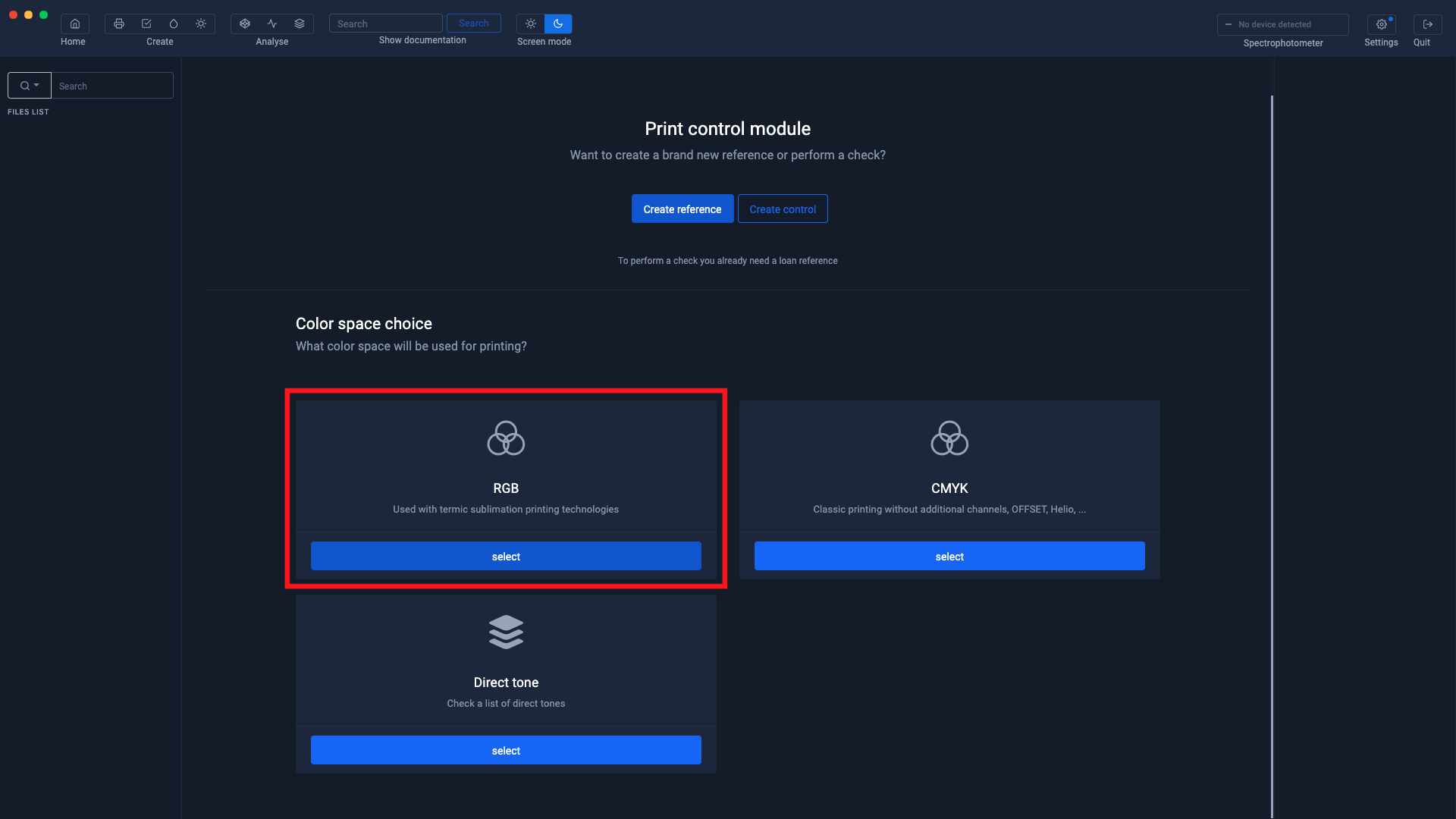The height and width of the screenshot is (819, 1456).
Task: Click the macOS green maximize window button
Action: pos(43,14)
